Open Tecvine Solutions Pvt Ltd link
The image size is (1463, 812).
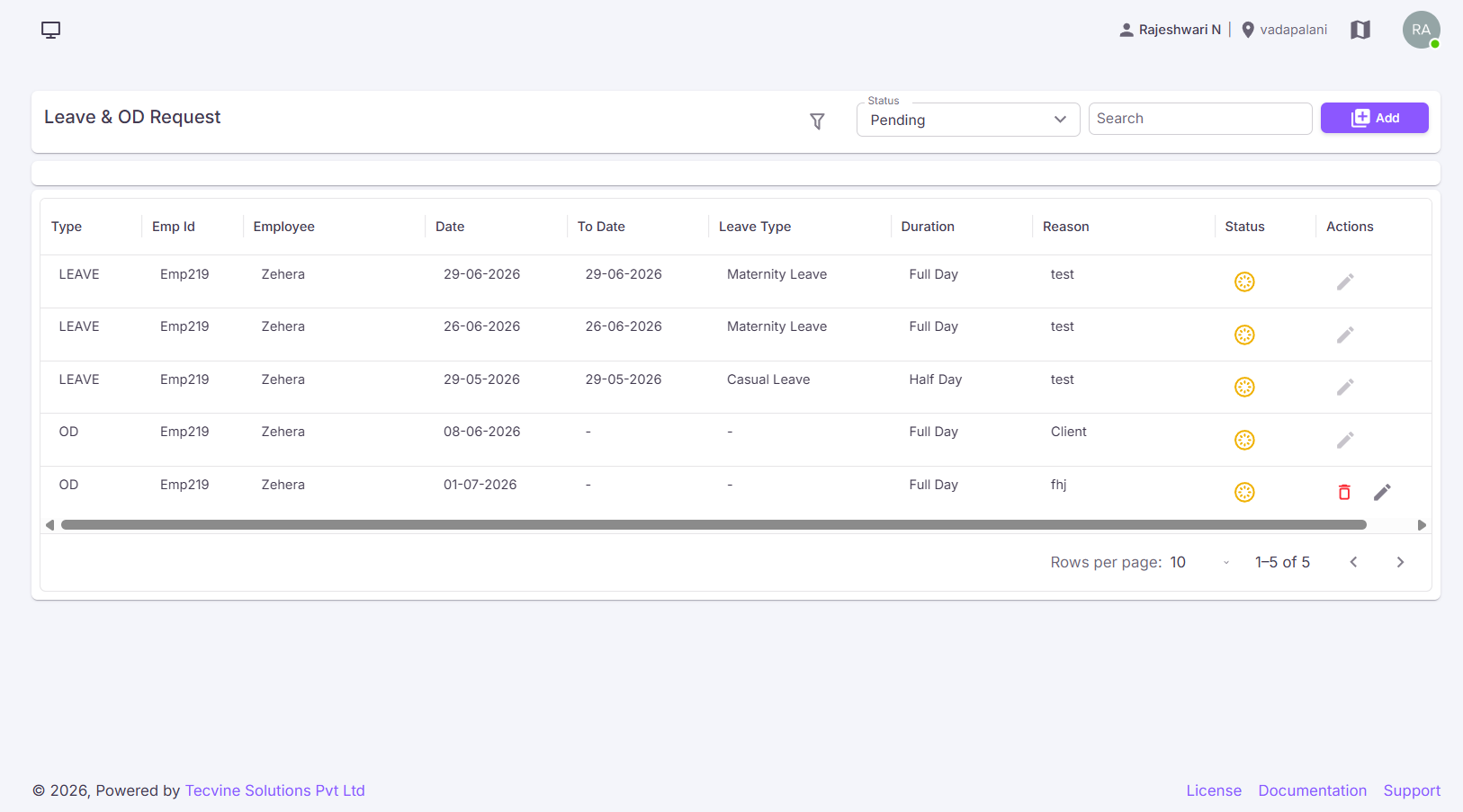pos(275,790)
